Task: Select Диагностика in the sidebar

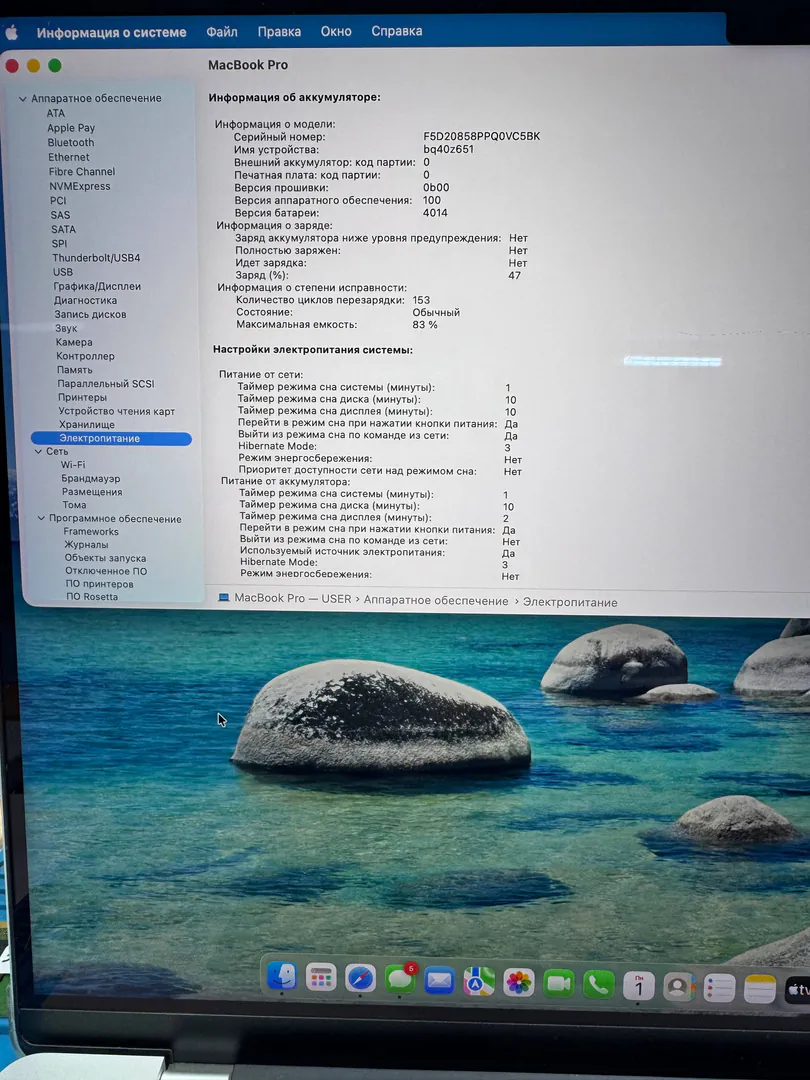Action: pos(85,300)
